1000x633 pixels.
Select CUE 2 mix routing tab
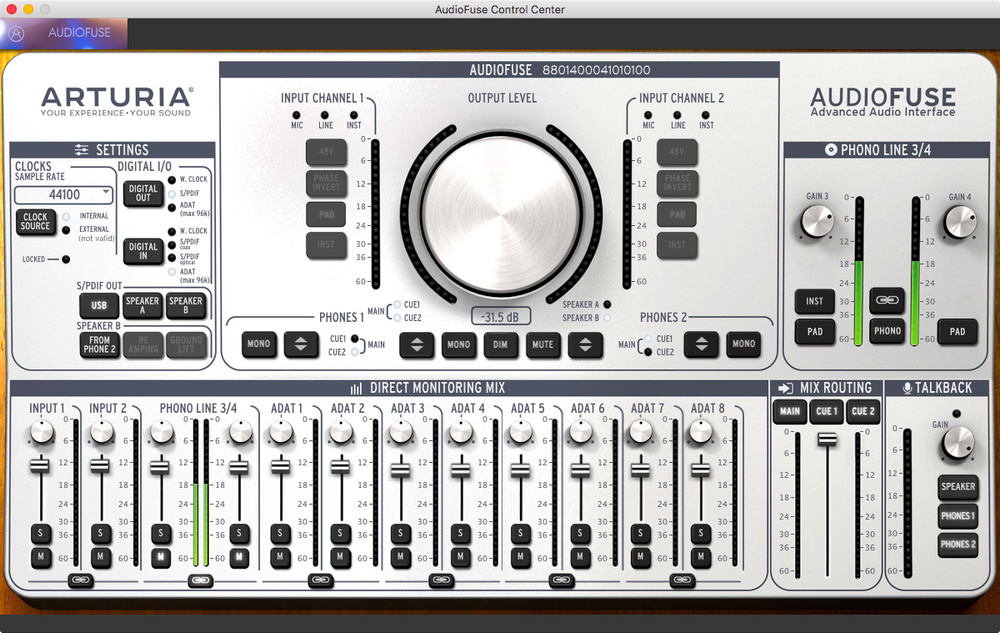(862, 412)
